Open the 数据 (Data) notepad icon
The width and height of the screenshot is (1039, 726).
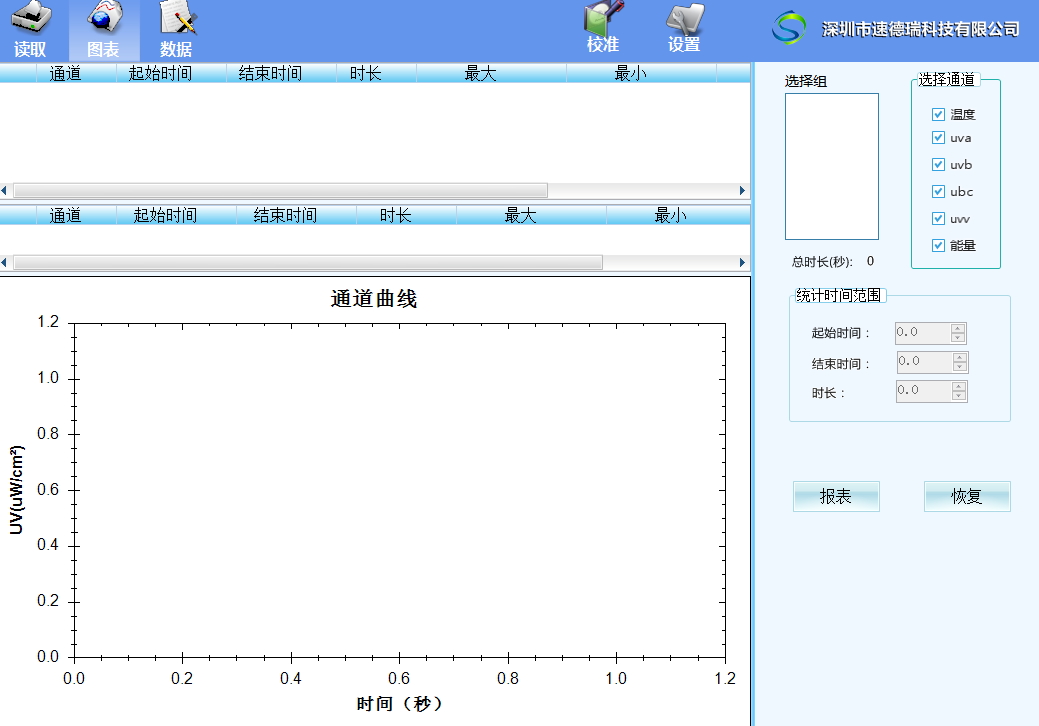coord(177,20)
